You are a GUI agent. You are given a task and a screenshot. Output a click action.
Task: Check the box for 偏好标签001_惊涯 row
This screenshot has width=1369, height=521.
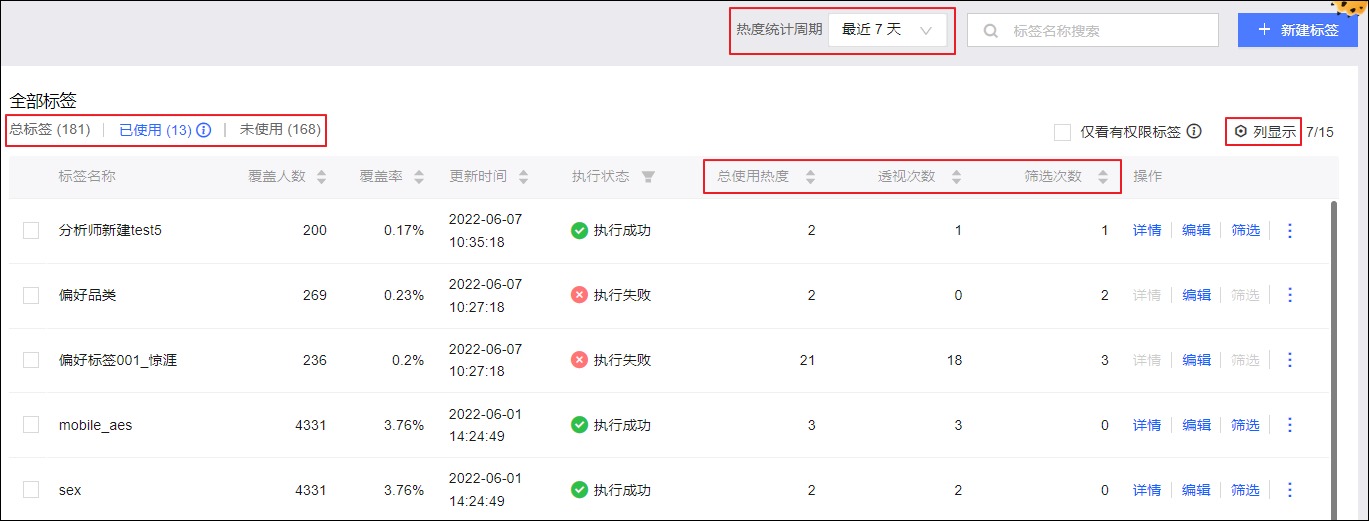(x=31, y=360)
